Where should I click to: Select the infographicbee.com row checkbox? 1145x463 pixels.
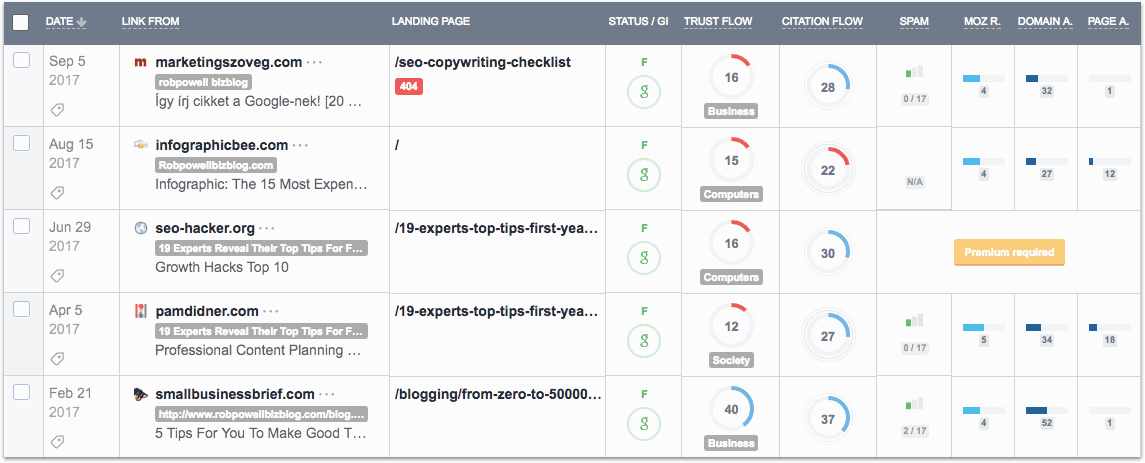(22, 143)
